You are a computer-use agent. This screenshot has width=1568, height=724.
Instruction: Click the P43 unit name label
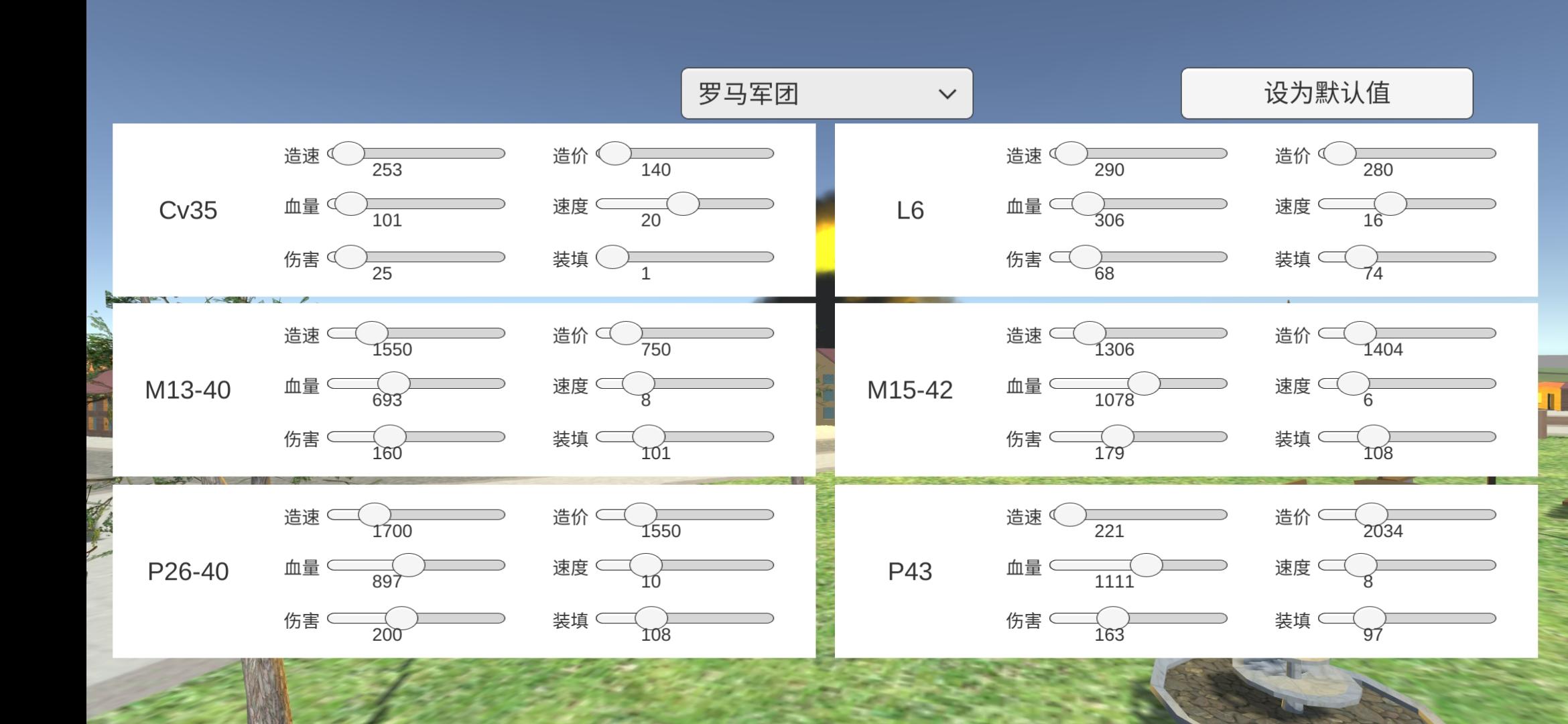point(910,572)
